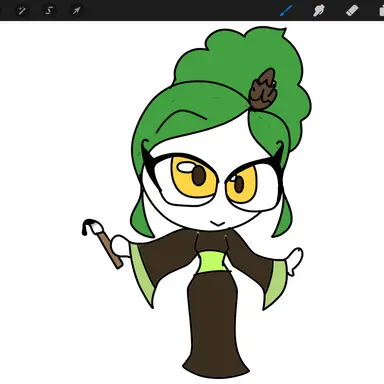Tap the white hand on right side

coord(295,261)
